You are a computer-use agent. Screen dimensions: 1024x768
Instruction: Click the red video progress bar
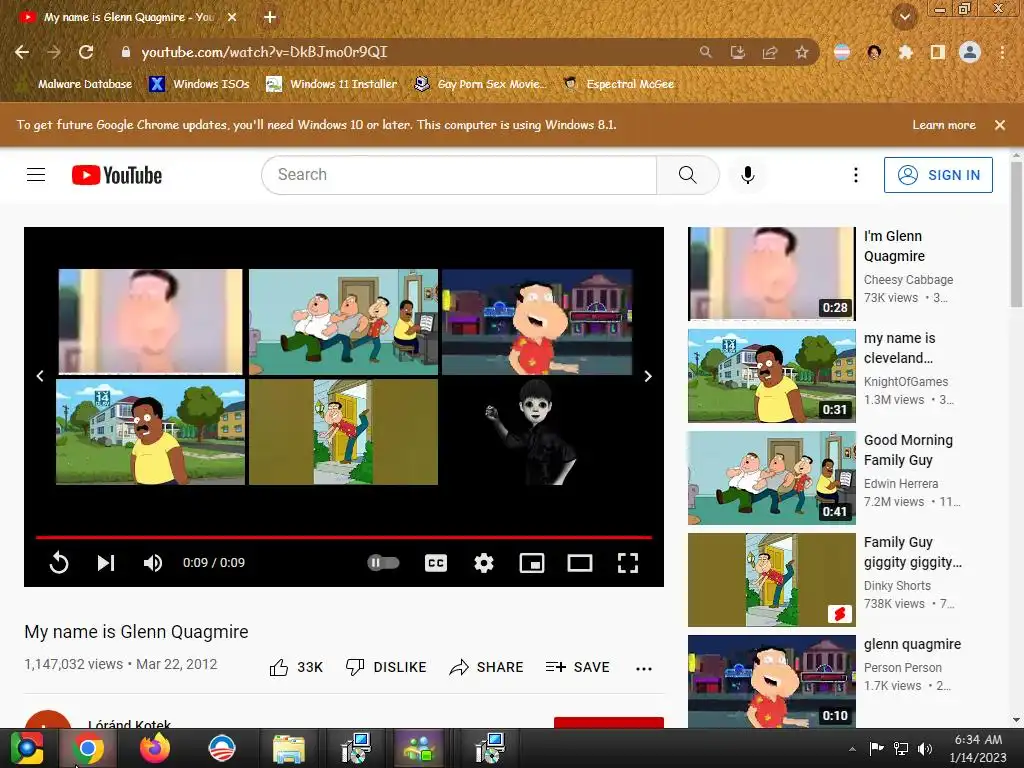[x=344, y=537]
